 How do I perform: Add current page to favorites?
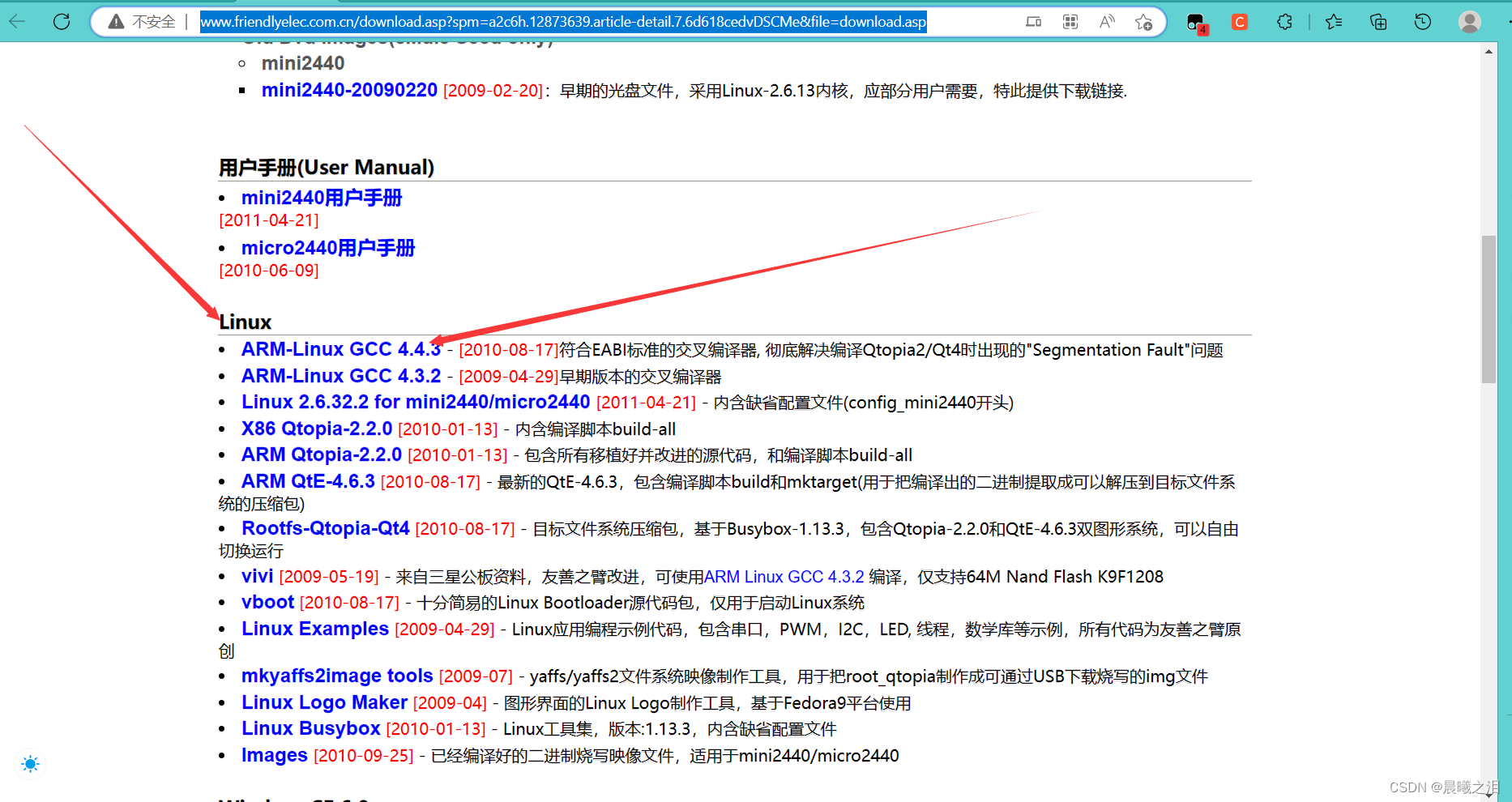1143,22
